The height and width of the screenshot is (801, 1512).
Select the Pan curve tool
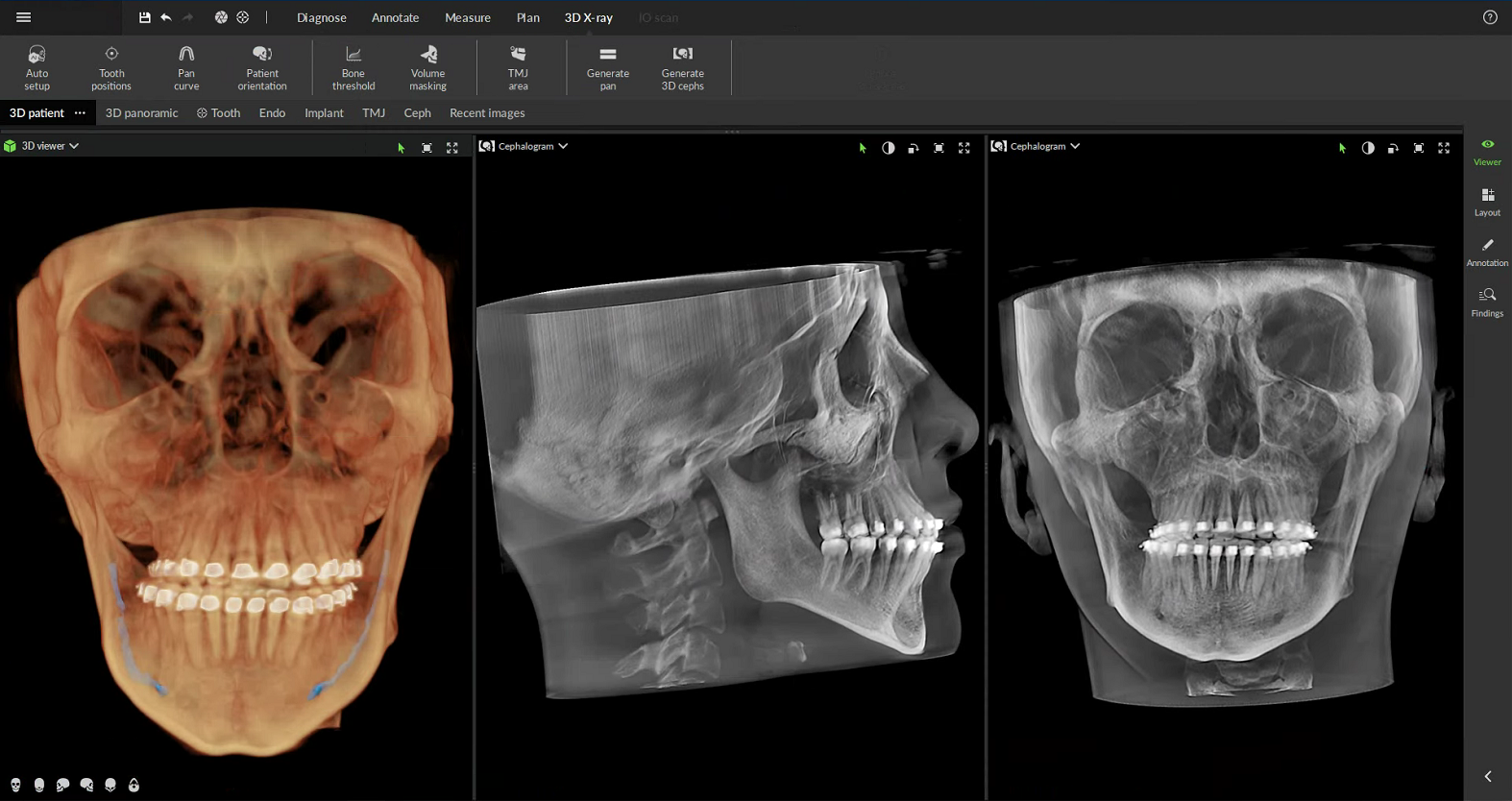[186, 67]
